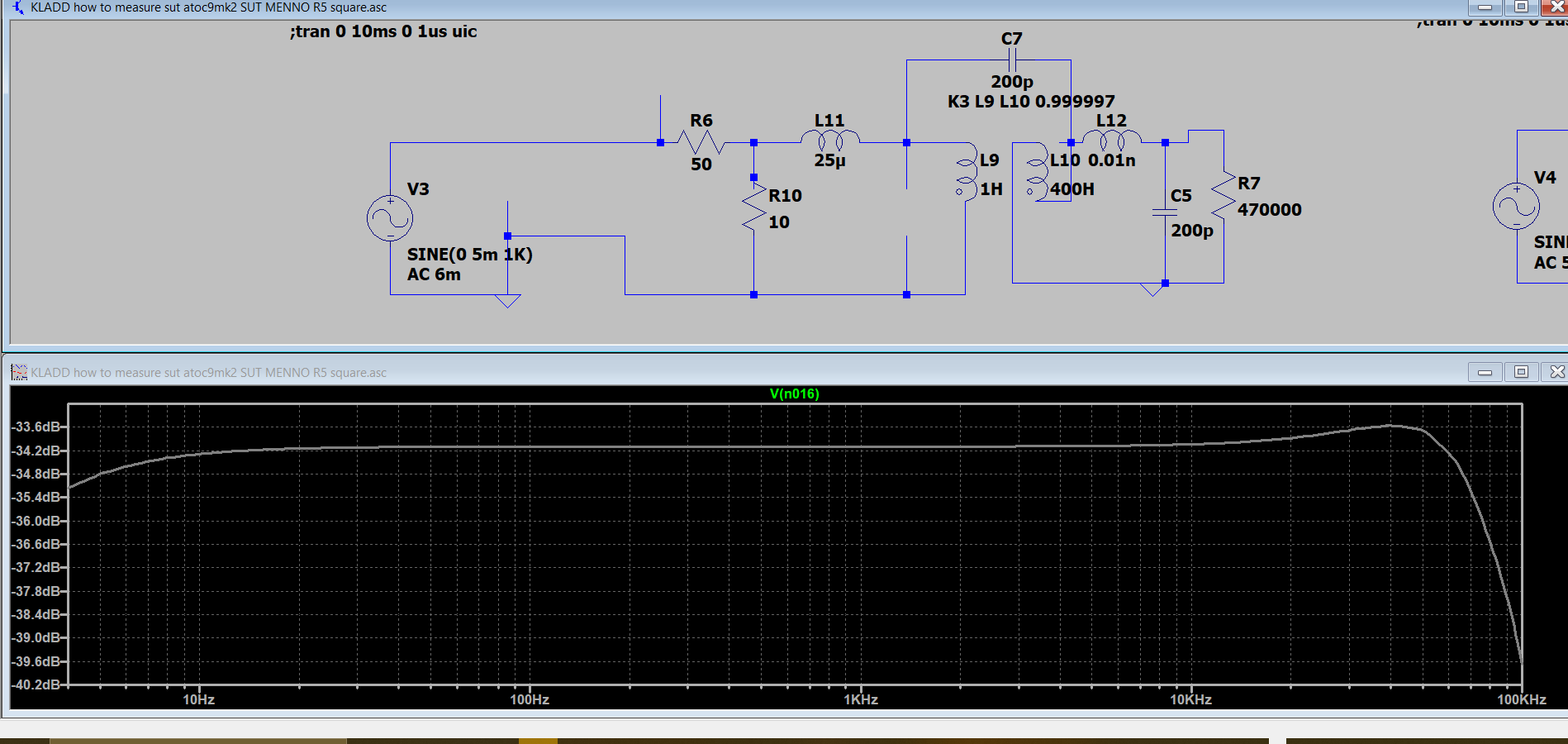
Task: Click the ground symbol below V3
Action: [x=507, y=301]
